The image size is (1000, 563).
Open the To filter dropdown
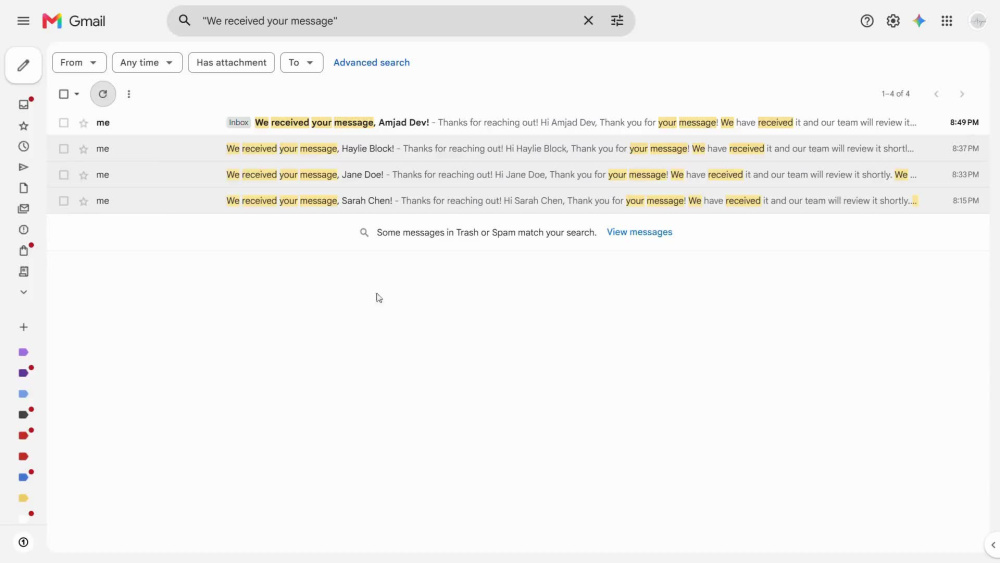tap(302, 62)
